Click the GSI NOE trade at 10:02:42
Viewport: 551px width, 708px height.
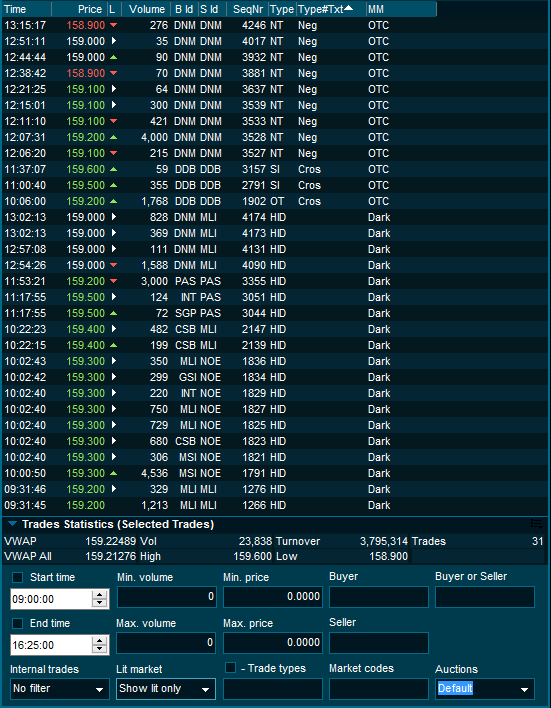[x=275, y=377]
